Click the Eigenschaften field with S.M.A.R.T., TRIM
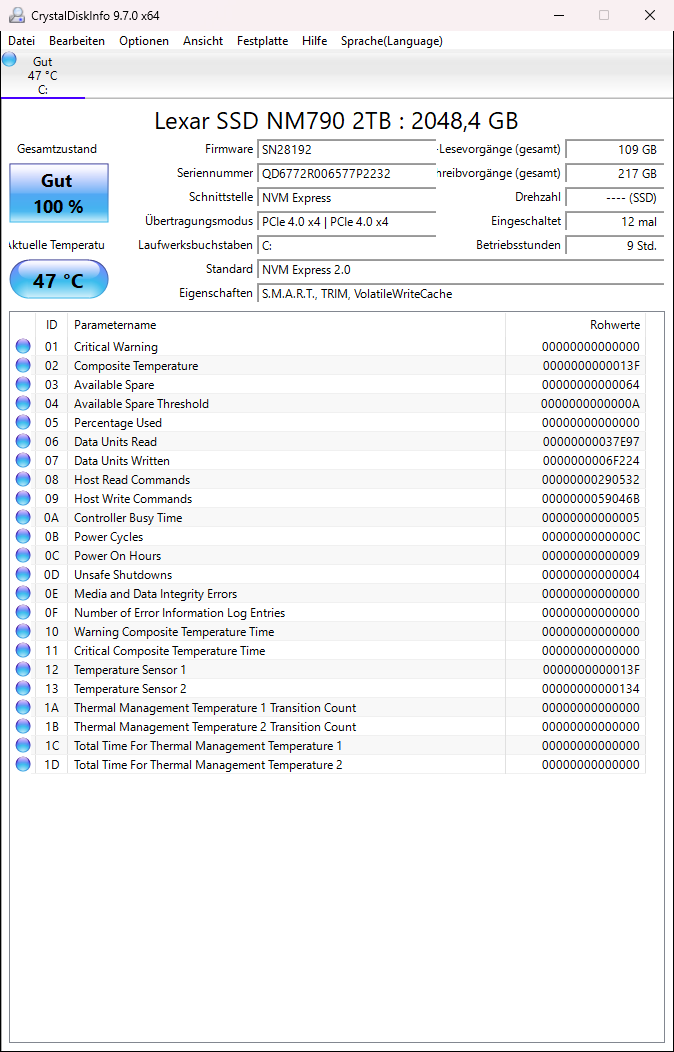Viewport: 674px width, 1052px height. pyautogui.click(x=461, y=294)
